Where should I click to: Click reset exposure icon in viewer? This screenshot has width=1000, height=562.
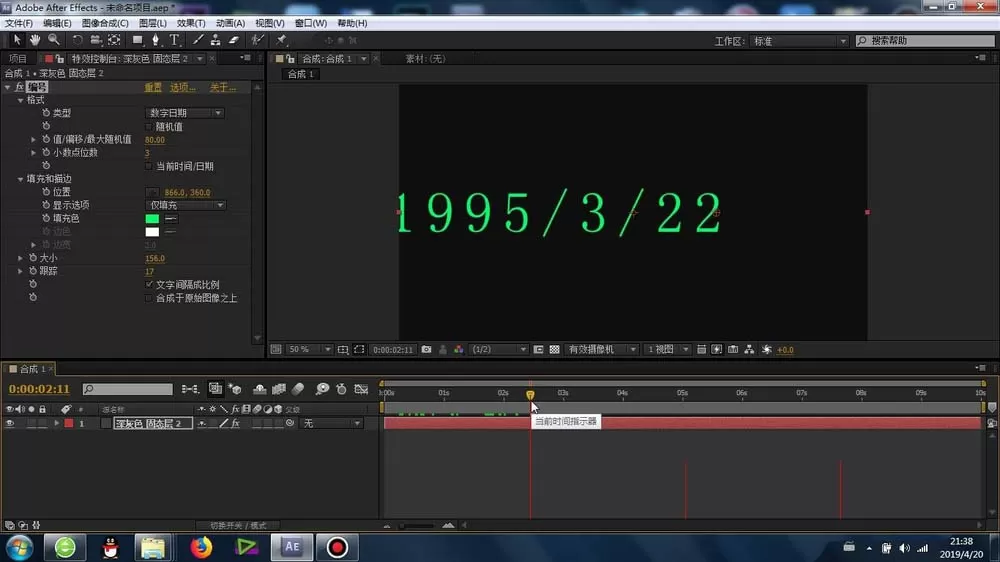click(767, 350)
